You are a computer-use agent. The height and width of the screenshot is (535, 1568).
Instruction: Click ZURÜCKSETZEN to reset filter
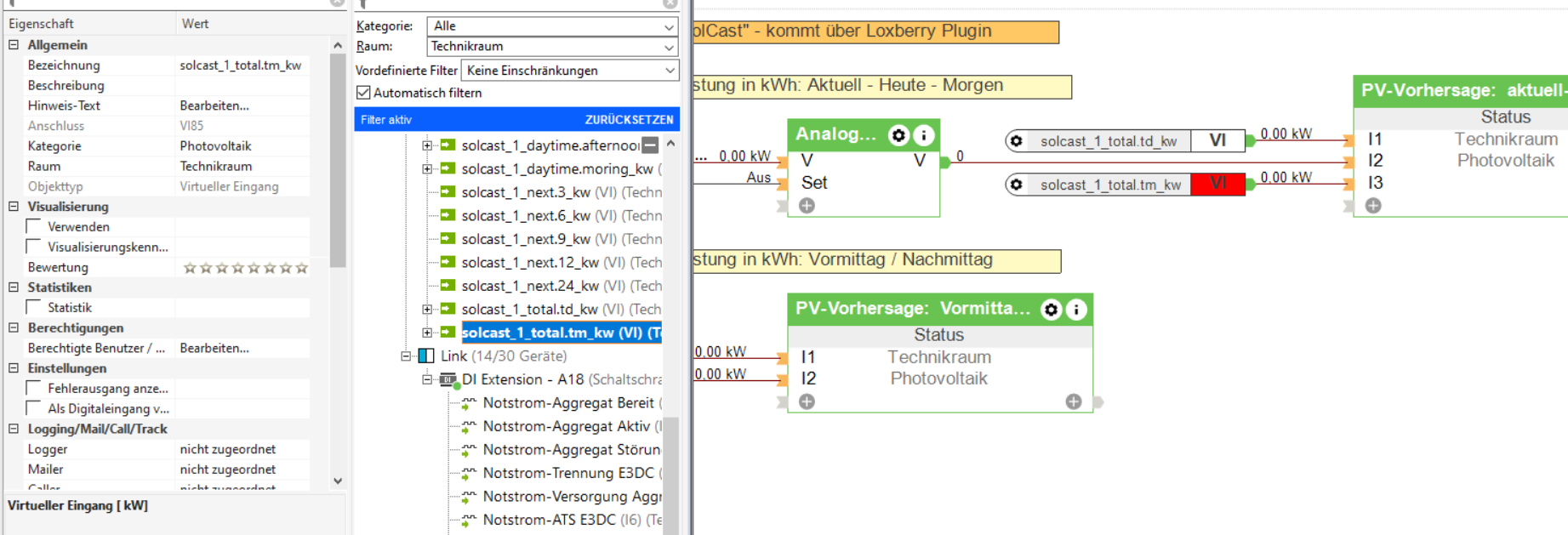click(x=629, y=120)
